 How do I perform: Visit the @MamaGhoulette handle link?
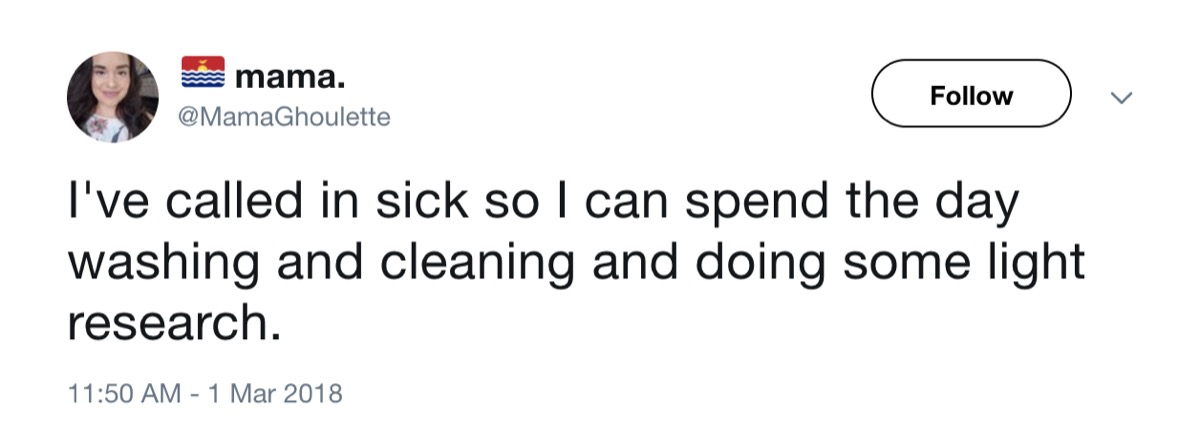283,117
